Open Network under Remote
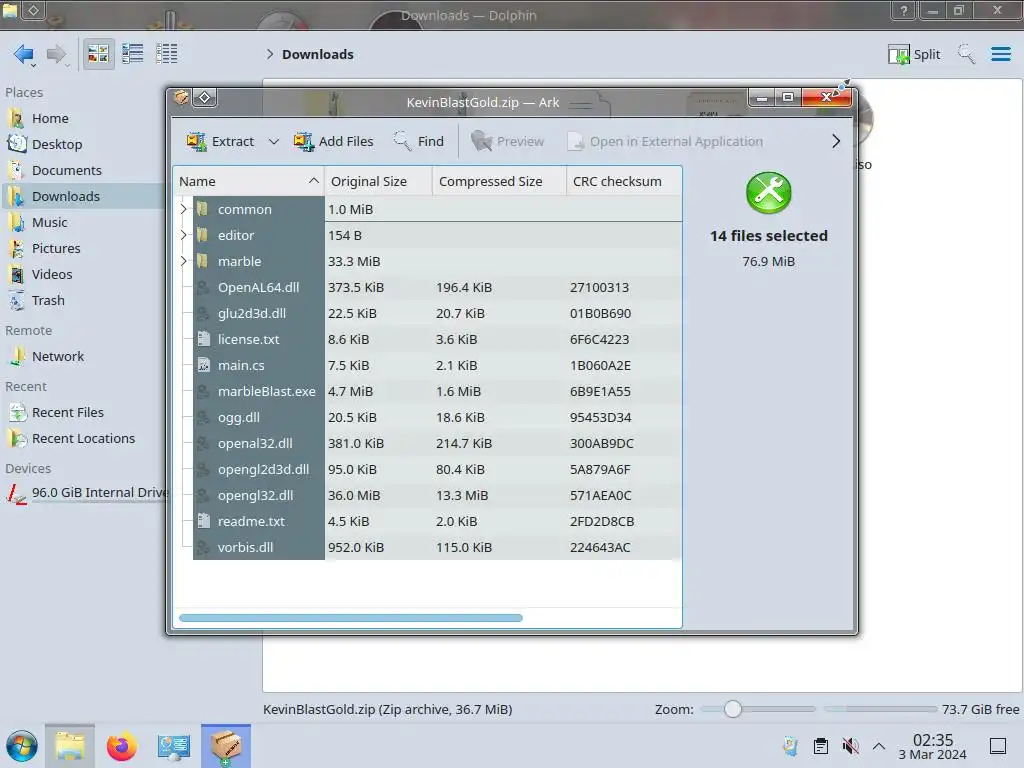 point(84,357)
